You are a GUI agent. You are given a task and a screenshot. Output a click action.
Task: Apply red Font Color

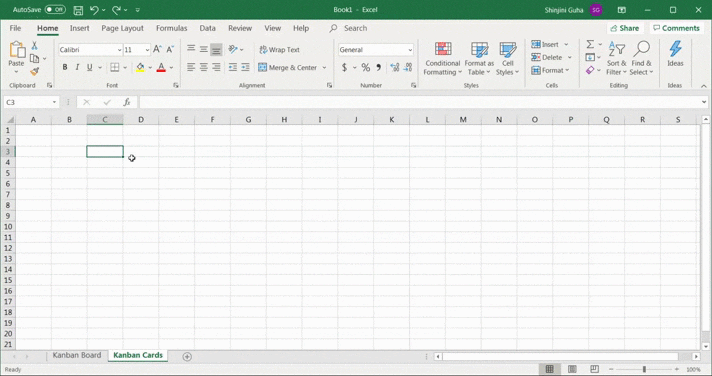point(161,68)
